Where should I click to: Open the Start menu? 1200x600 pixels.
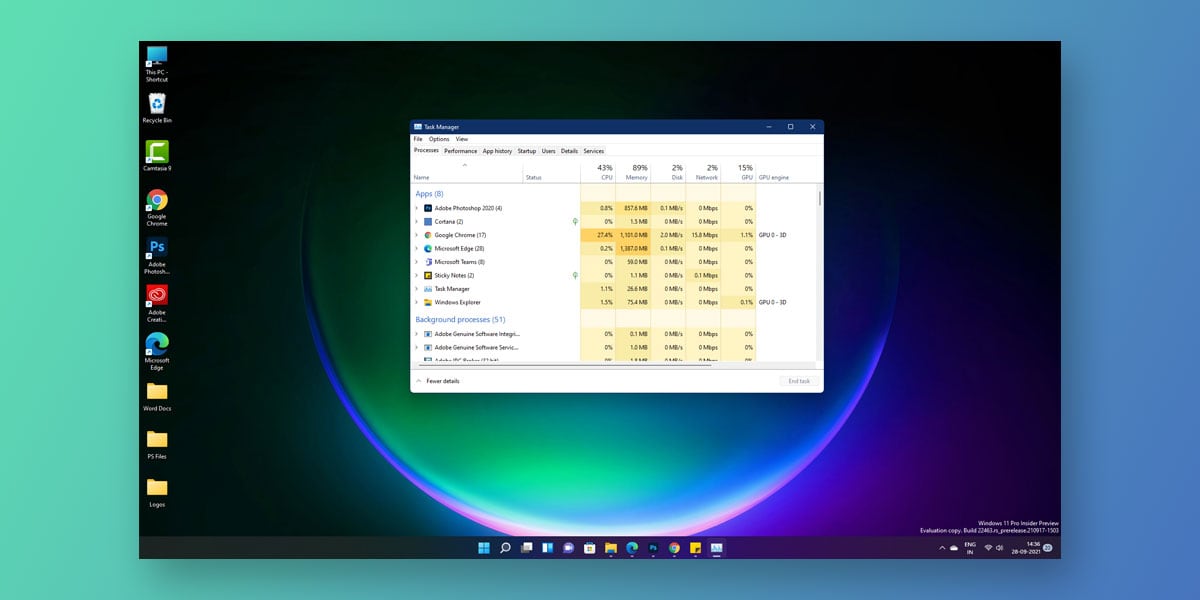click(483, 548)
